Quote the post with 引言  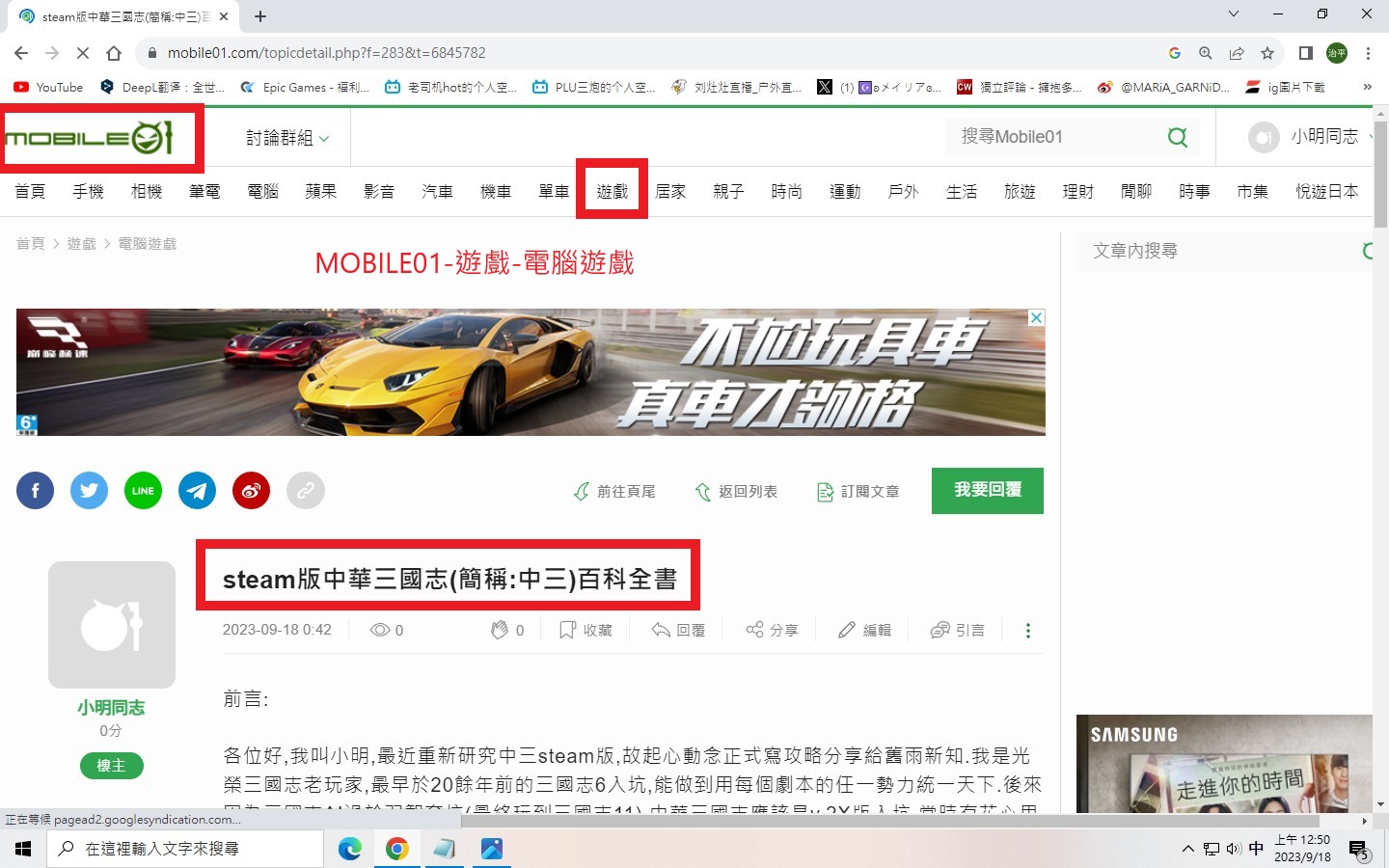point(957,630)
